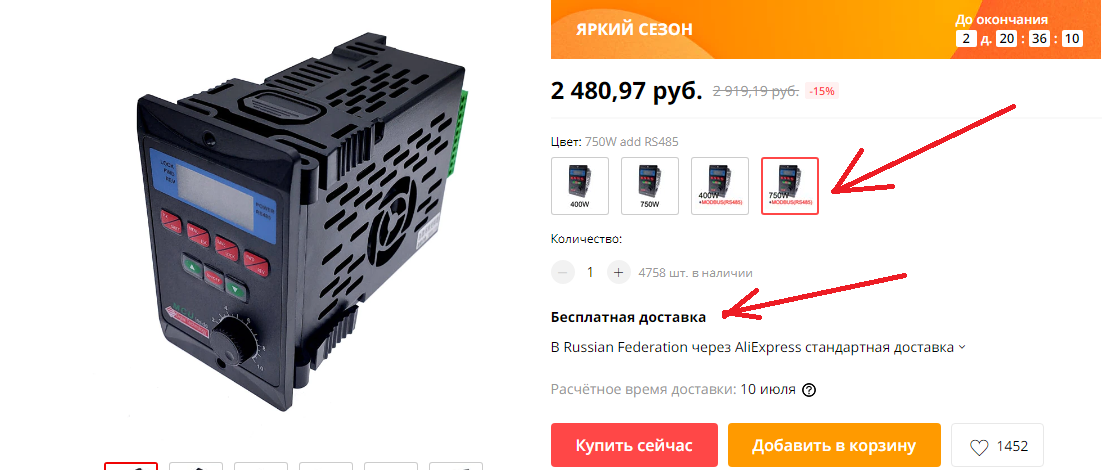Click the Добавить в корзину button

(x=834, y=446)
